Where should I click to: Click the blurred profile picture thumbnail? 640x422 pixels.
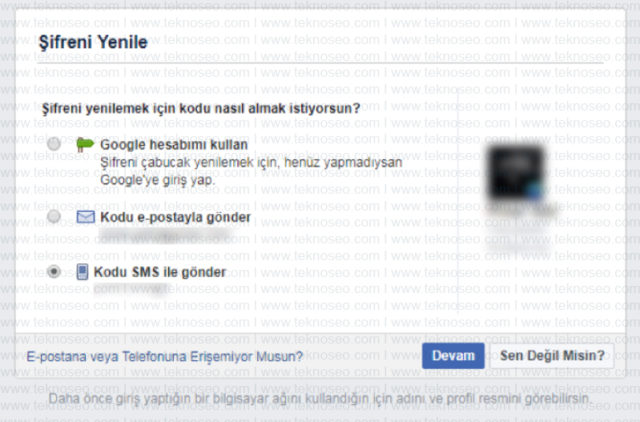point(516,173)
